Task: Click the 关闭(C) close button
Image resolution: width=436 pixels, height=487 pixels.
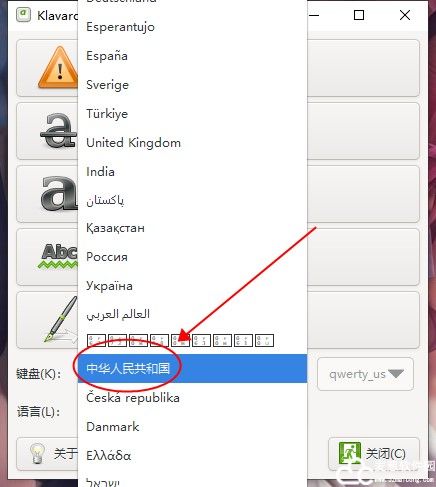Action: click(x=374, y=454)
